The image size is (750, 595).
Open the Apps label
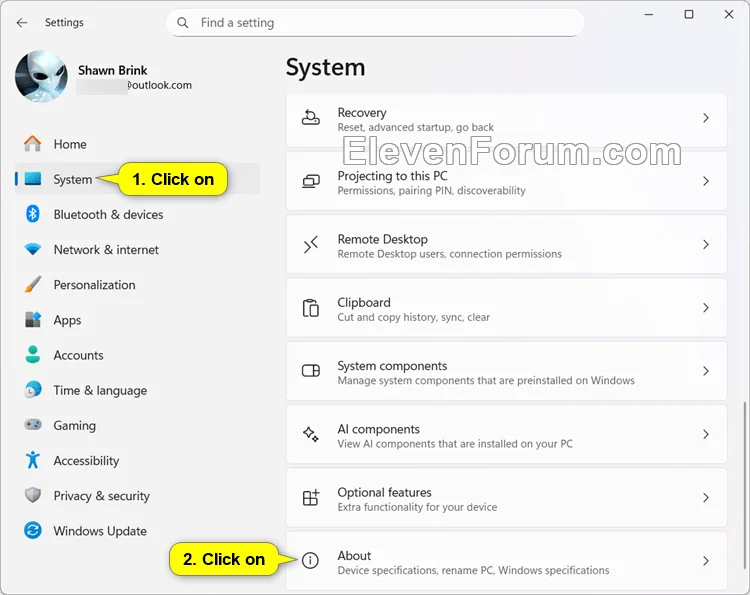click(x=67, y=320)
